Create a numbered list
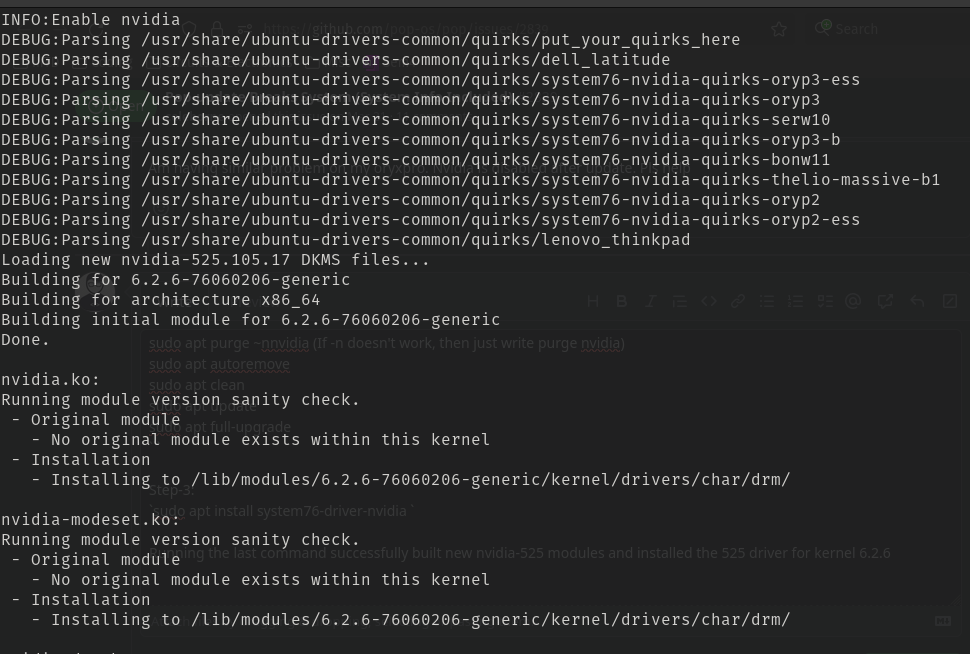 click(795, 300)
